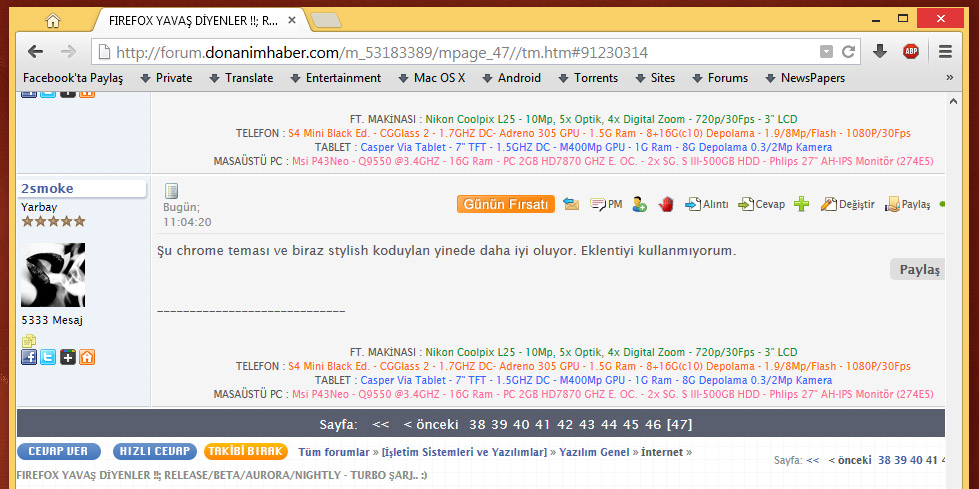Open the Adblock Plus icon
979x489 pixels.
[x=911, y=52]
